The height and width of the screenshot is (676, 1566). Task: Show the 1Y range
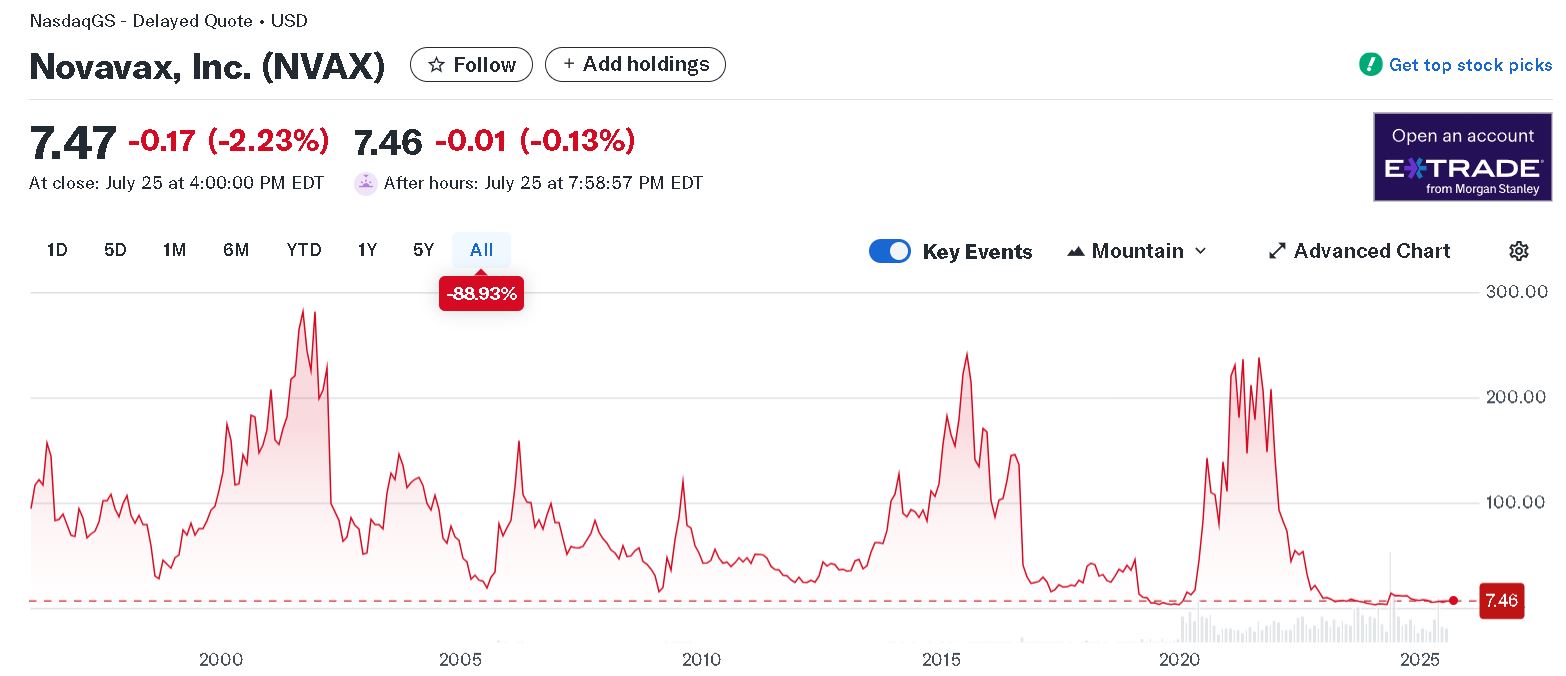[367, 250]
